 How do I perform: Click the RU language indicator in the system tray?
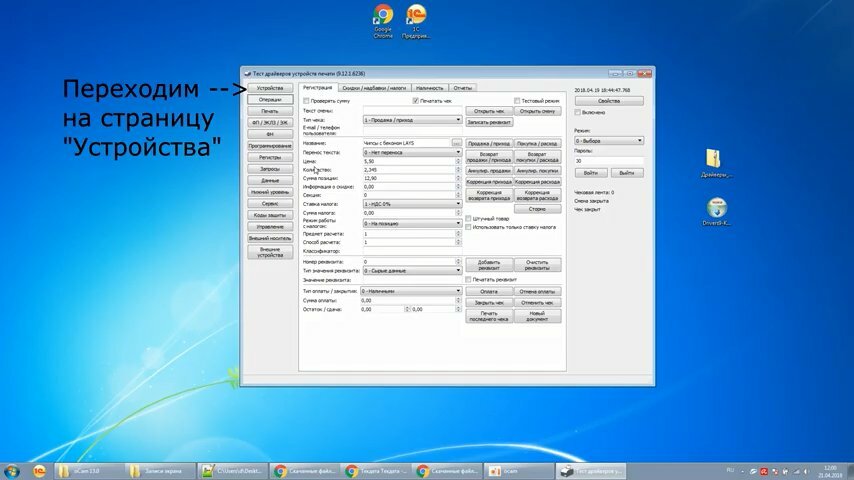730,470
